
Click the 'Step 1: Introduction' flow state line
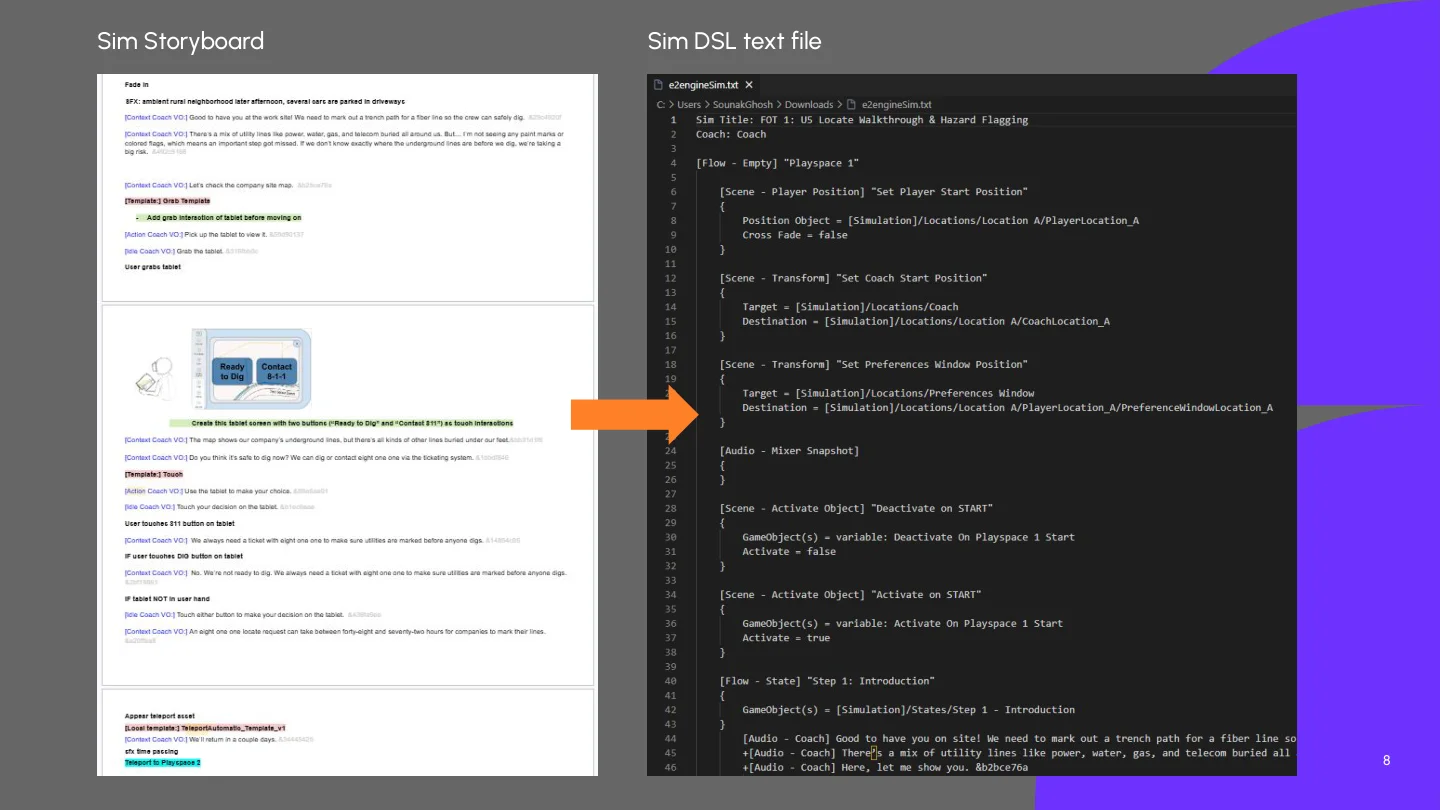coord(827,681)
